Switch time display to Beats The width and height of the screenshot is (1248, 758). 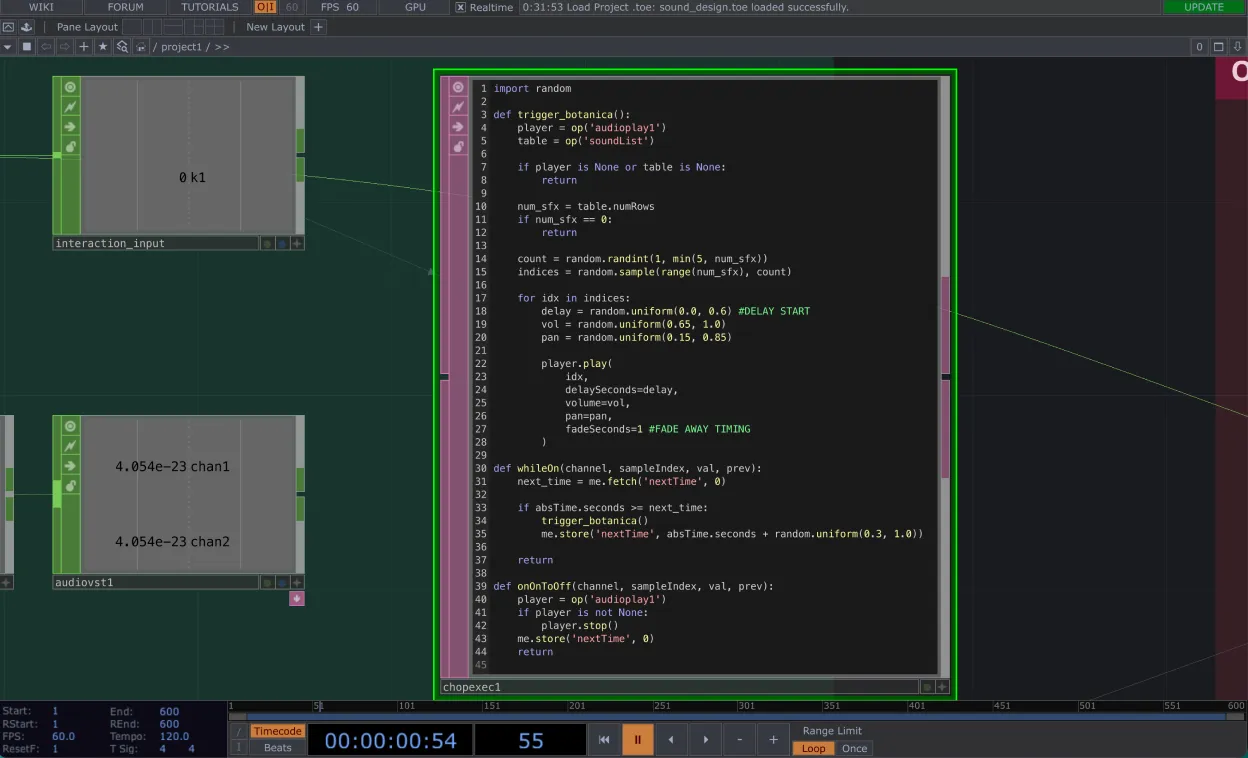[277, 747]
